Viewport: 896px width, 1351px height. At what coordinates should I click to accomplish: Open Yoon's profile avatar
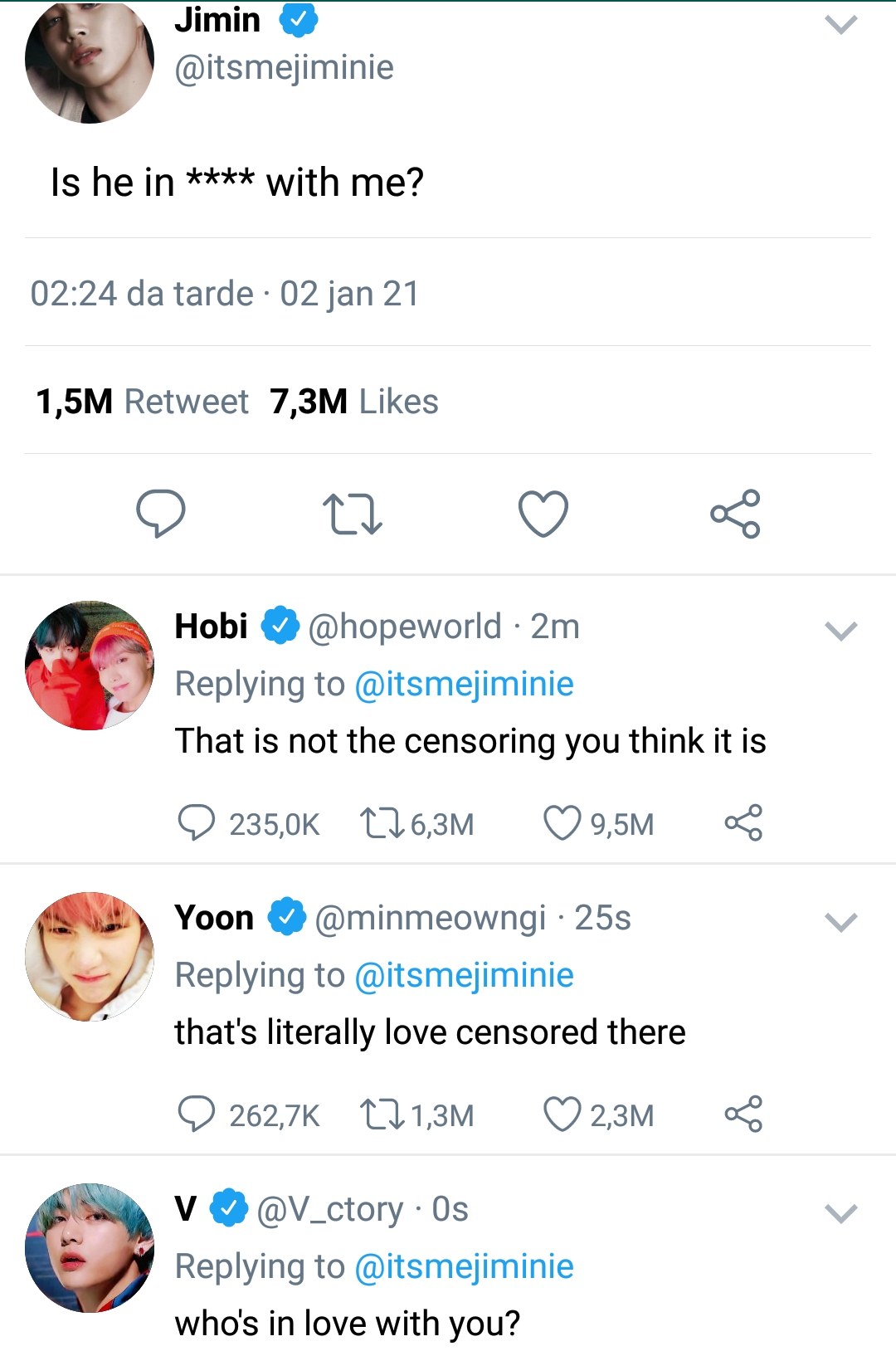[90, 957]
